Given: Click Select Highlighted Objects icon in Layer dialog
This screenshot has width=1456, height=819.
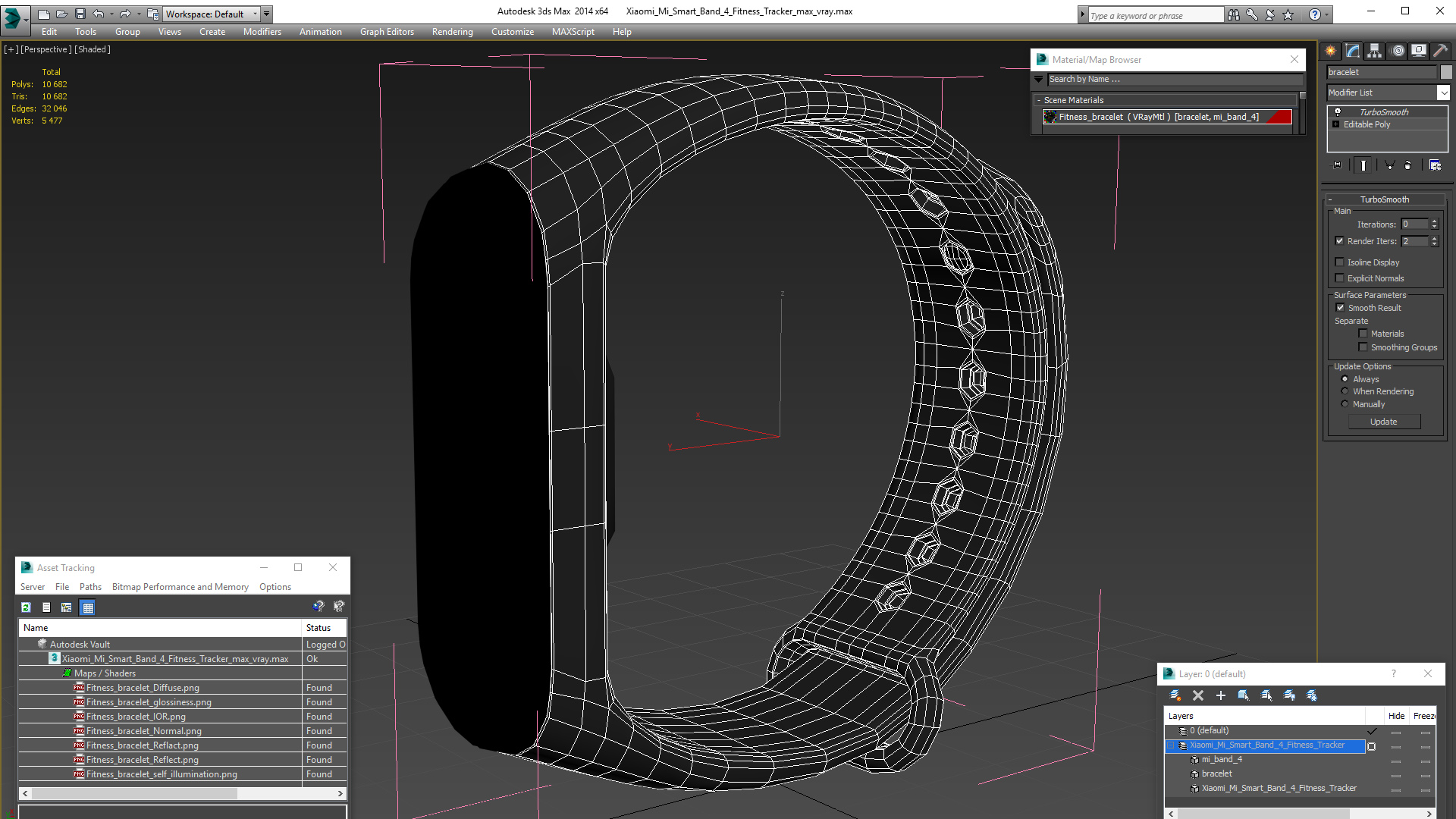Looking at the screenshot, I should pyautogui.click(x=1244, y=695).
